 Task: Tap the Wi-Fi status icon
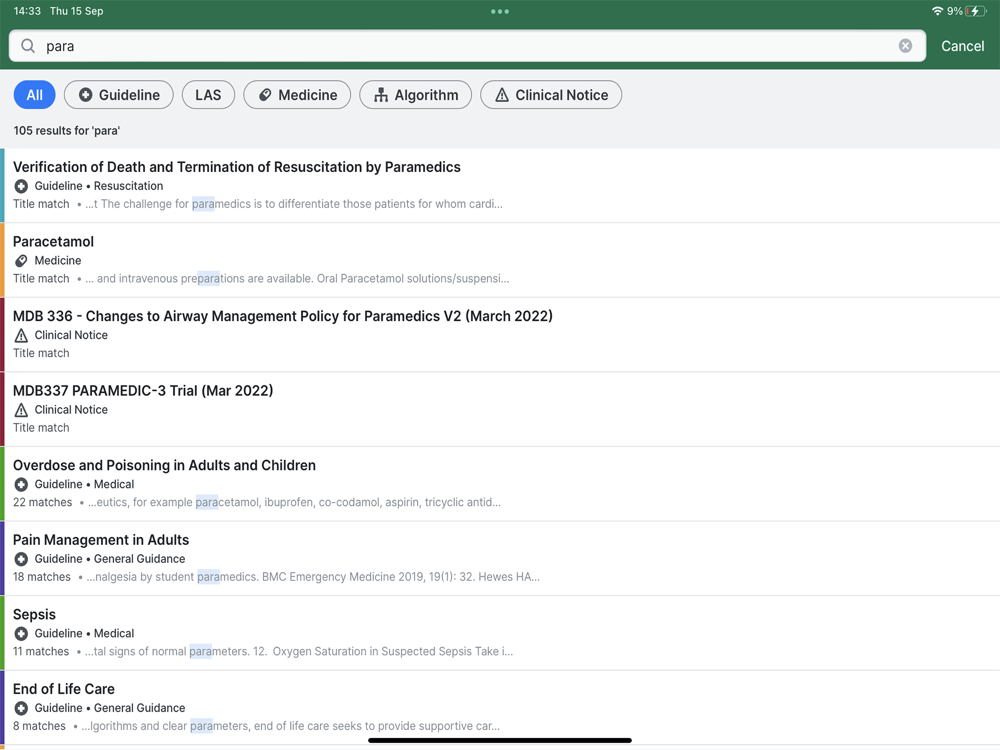pyautogui.click(x=937, y=11)
